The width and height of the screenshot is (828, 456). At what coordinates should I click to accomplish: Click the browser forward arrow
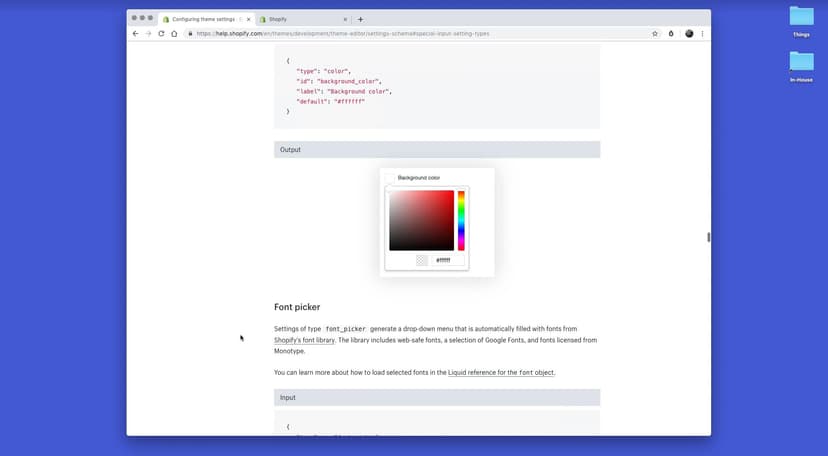tap(148, 33)
